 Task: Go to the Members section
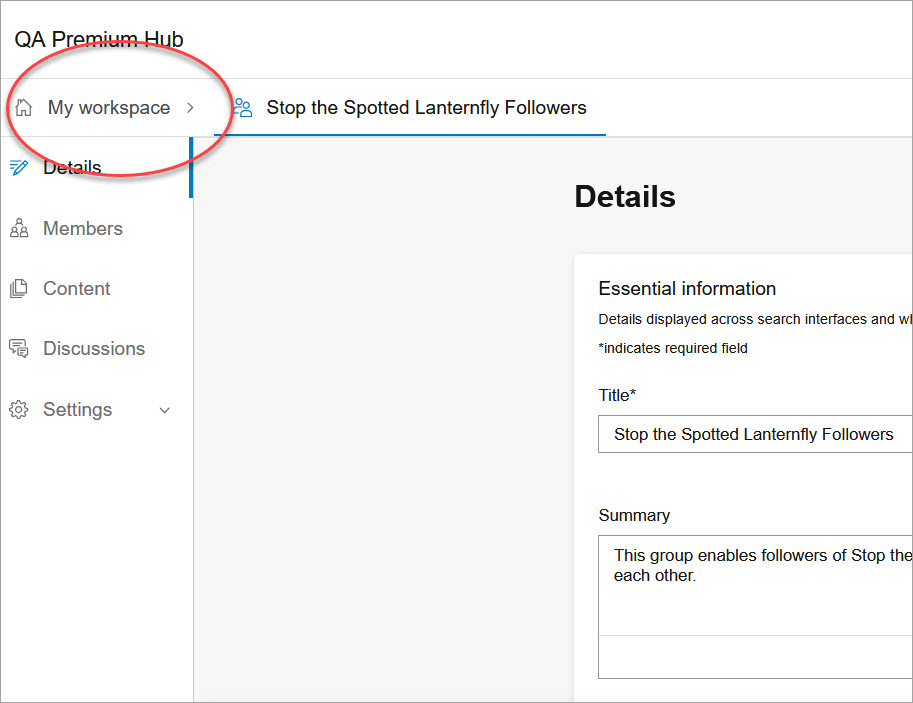83,229
